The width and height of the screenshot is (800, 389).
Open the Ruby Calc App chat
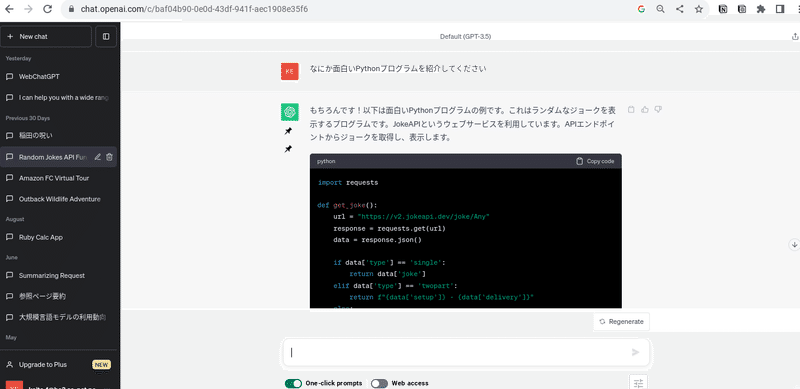tap(58, 237)
